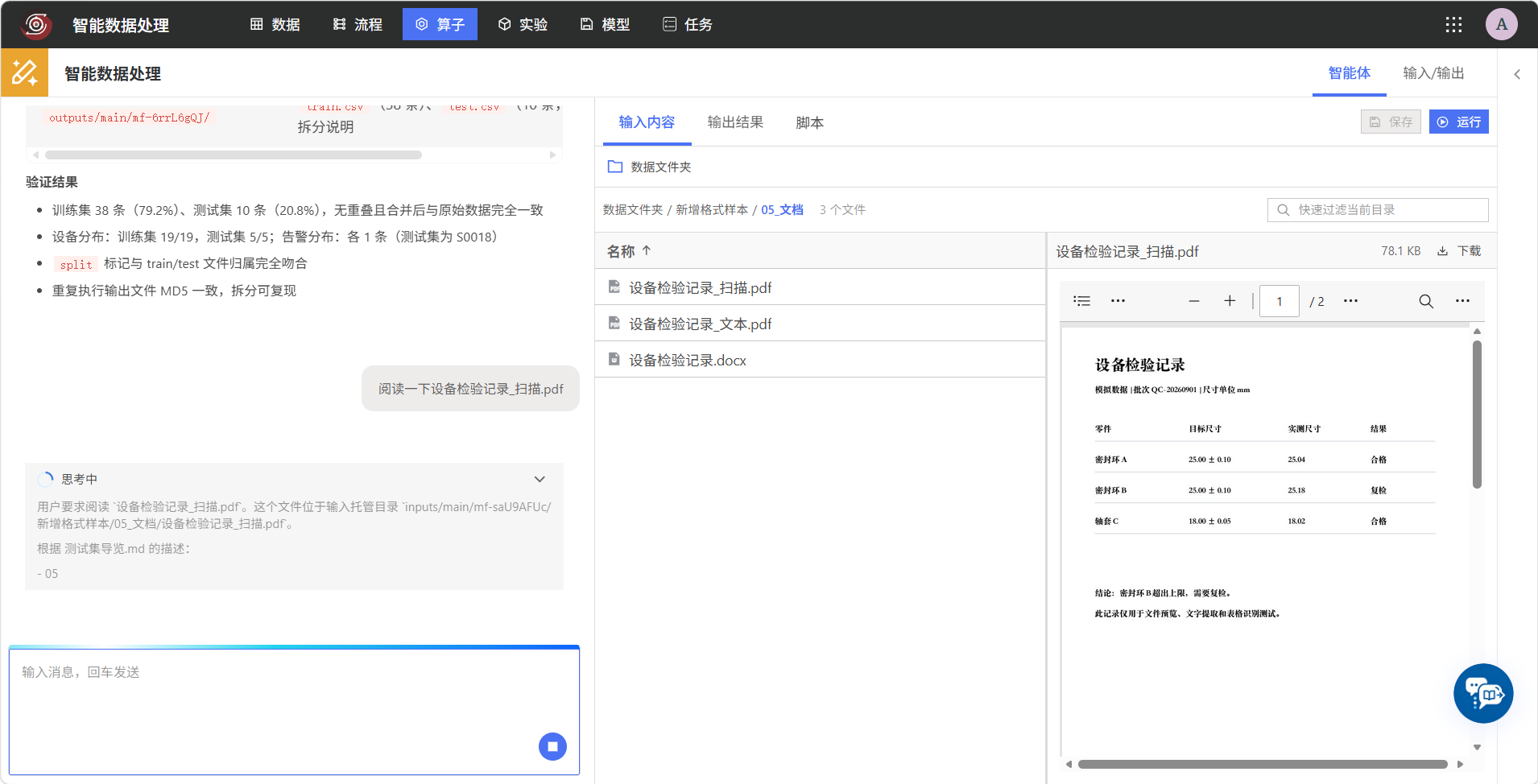Click the split code tag
1538x784 pixels.
point(76,264)
